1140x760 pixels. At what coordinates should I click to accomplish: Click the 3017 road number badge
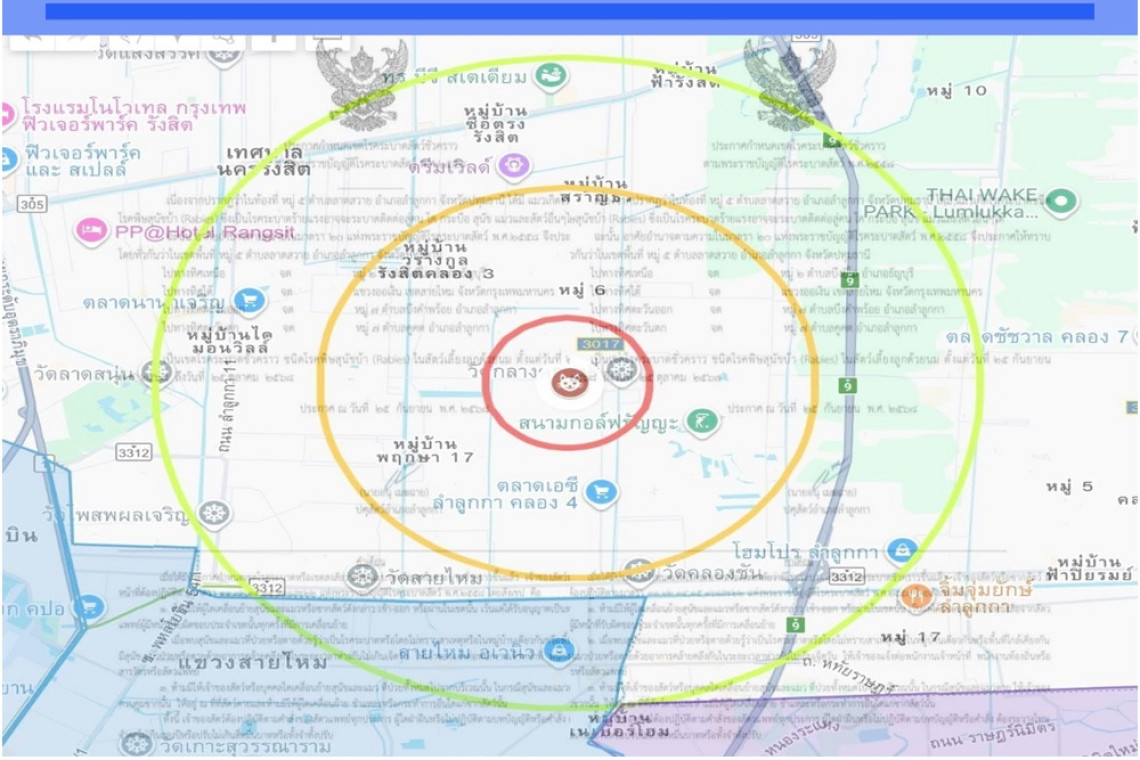tap(600, 344)
